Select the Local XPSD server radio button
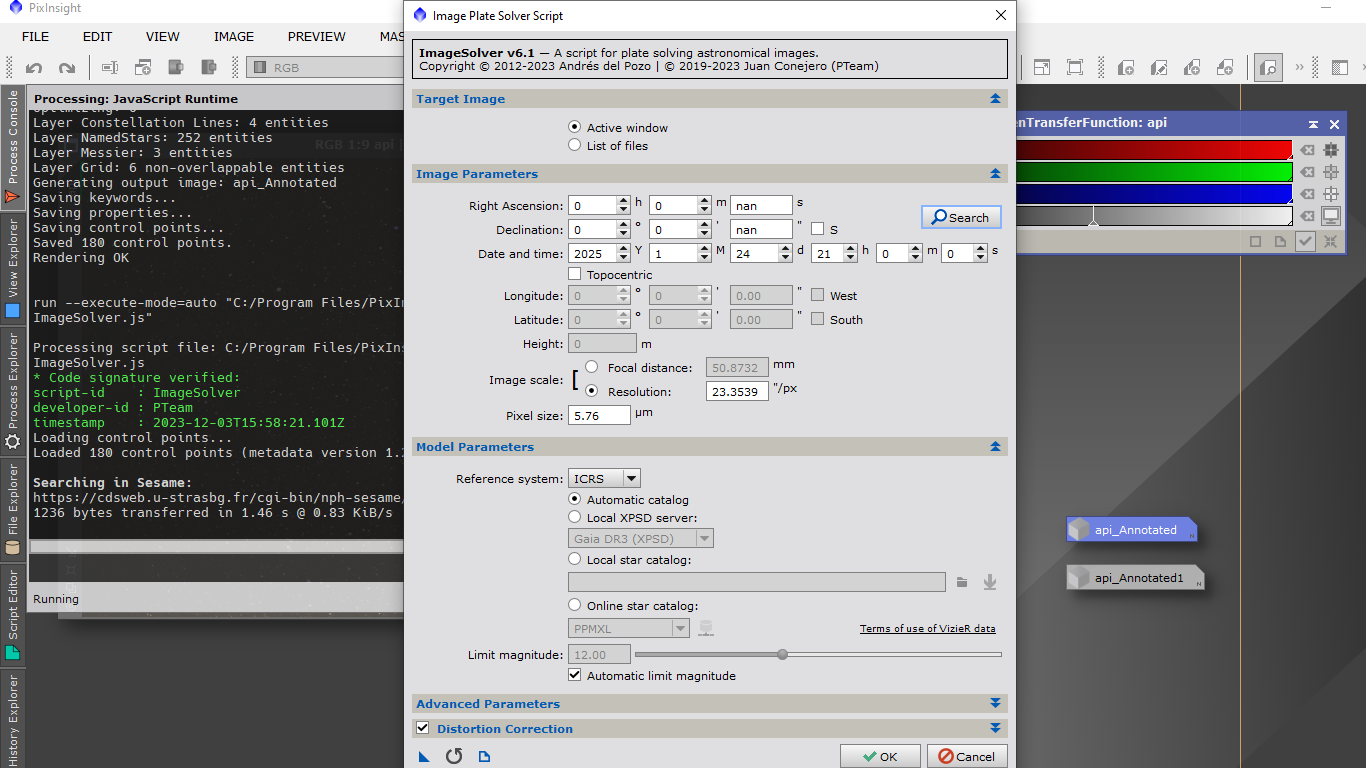 click(x=574, y=518)
